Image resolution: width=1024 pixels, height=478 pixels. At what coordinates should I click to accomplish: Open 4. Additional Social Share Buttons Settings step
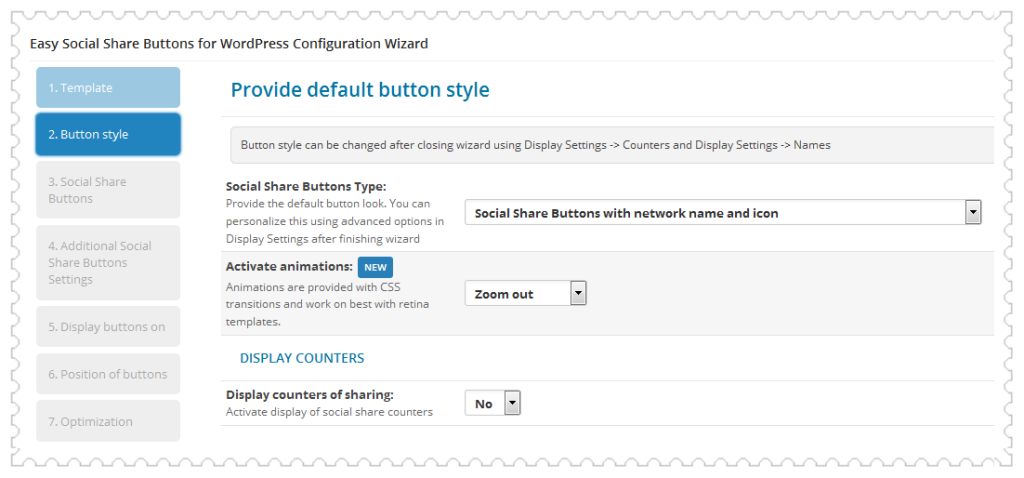coord(108,263)
